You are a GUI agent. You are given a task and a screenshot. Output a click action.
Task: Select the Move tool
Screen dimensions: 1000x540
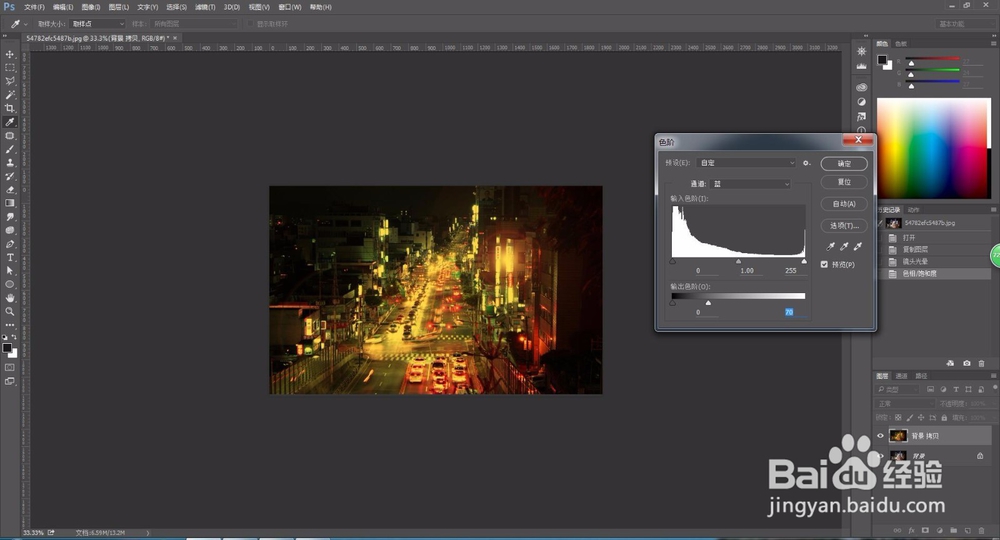coord(10,54)
